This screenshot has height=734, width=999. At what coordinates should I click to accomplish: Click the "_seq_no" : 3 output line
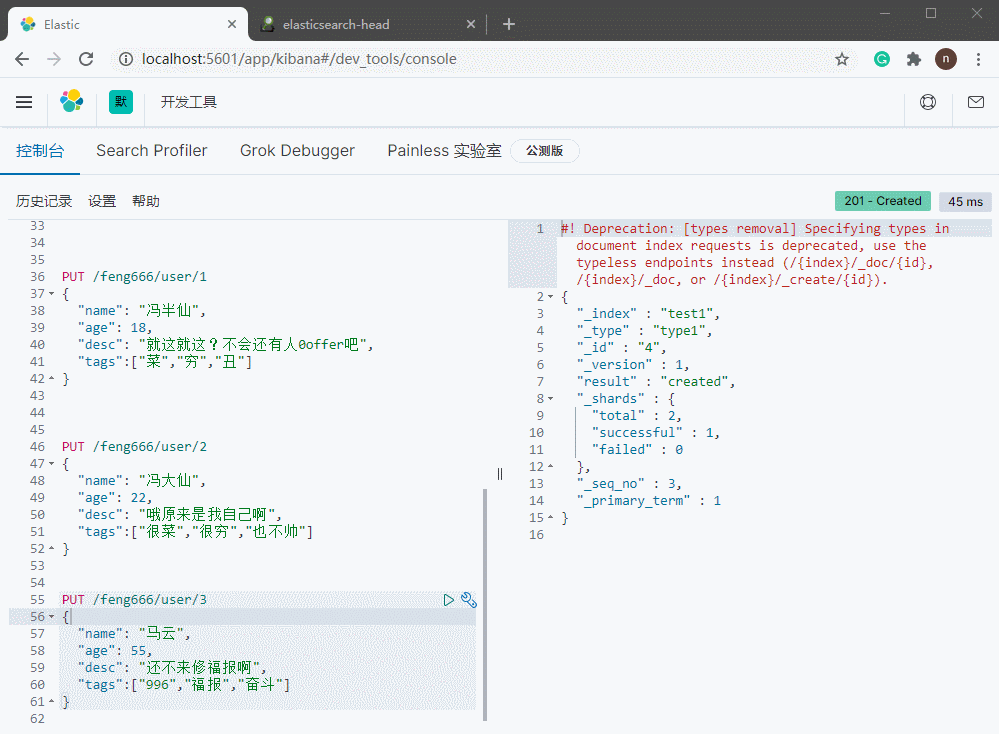[629, 484]
